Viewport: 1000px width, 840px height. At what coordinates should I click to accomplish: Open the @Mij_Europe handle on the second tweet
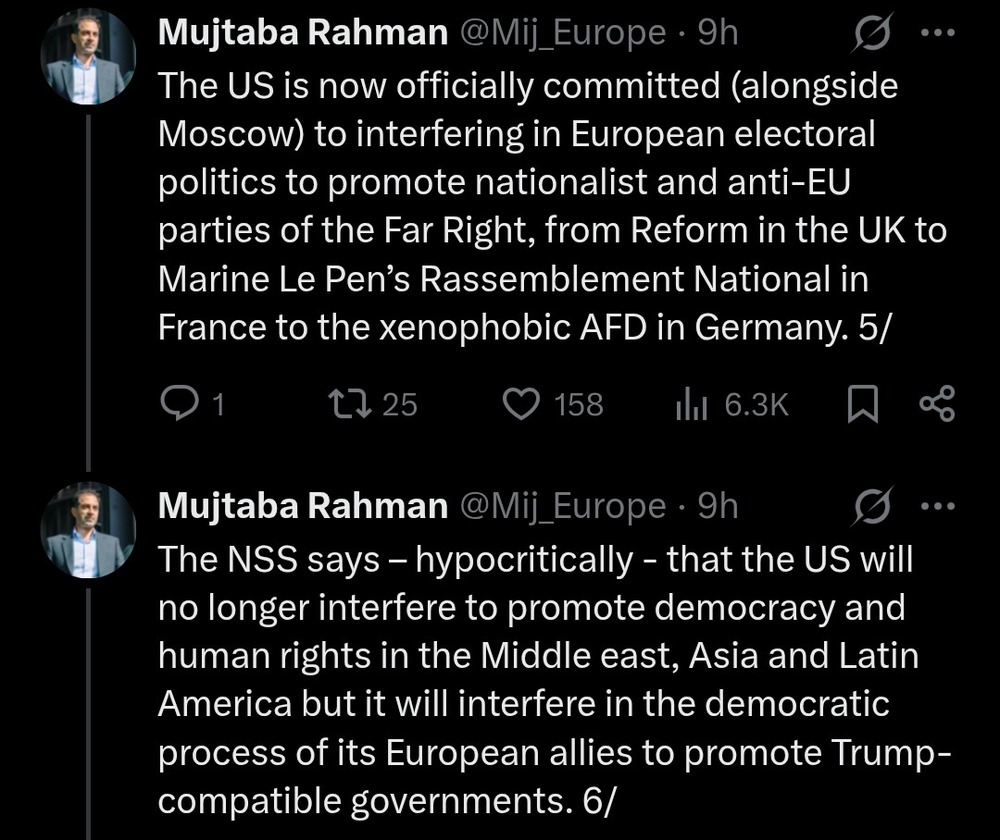point(562,507)
